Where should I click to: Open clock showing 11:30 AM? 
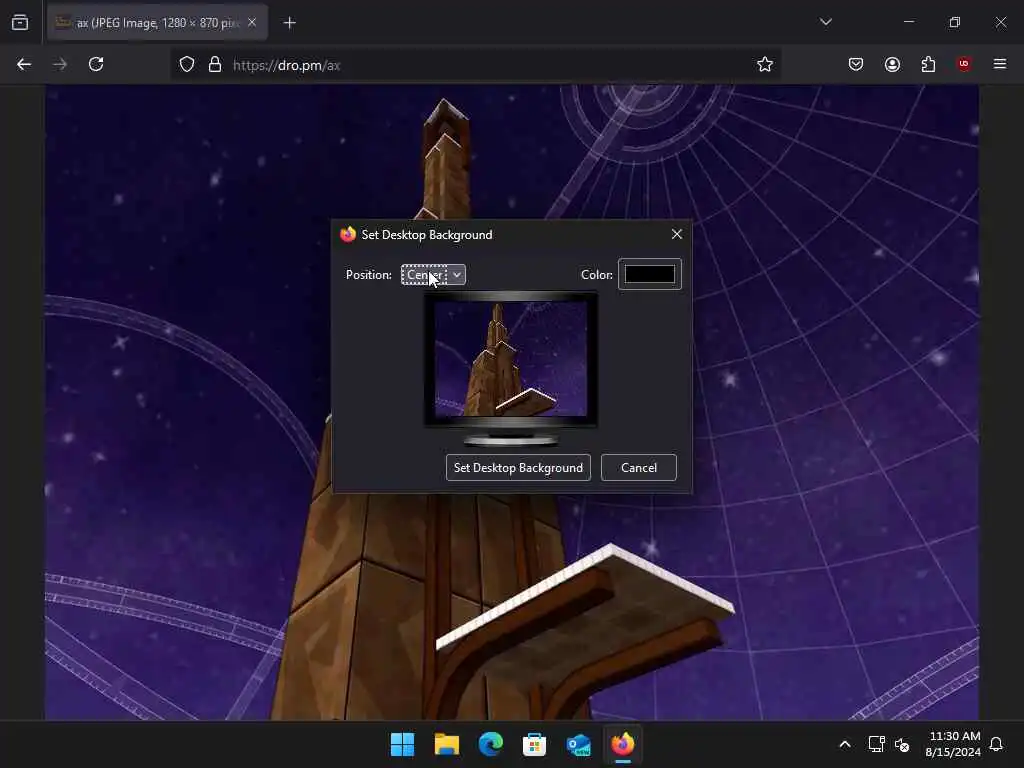[953, 744]
